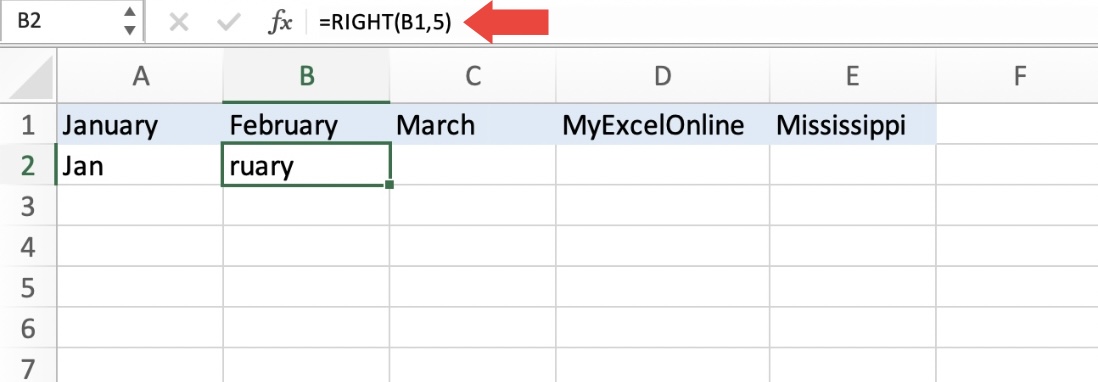
Task: Select the cell containing January
Action: click(x=140, y=125)
